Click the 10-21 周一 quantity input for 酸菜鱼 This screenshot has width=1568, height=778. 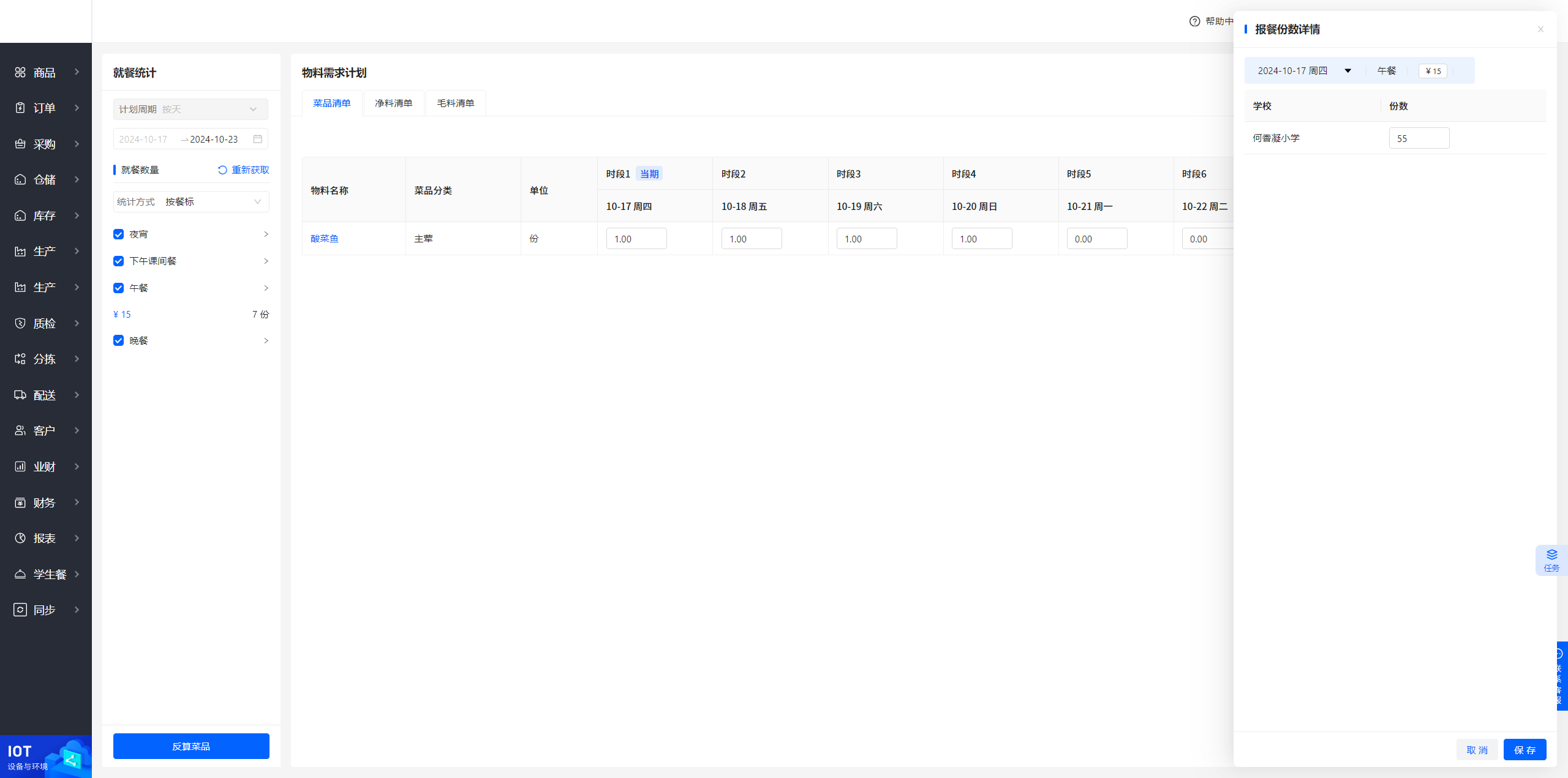coord(1097,239)
